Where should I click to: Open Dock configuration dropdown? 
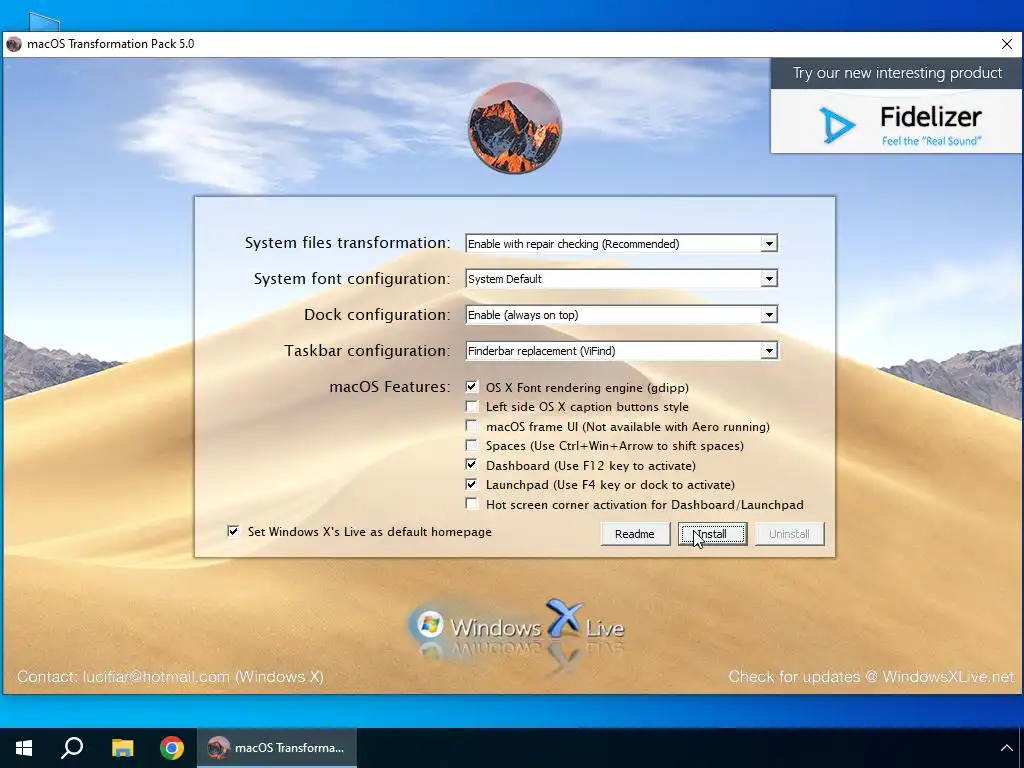click(x=621, y=315)
